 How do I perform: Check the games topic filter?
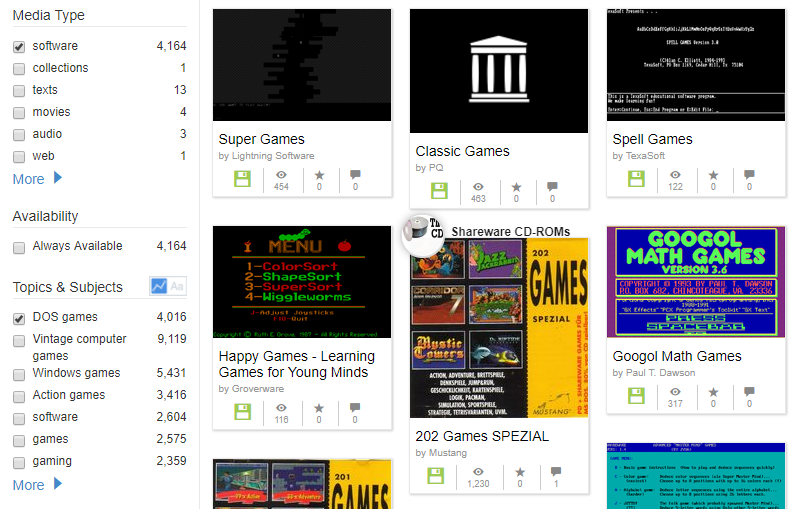pos(19,440)
